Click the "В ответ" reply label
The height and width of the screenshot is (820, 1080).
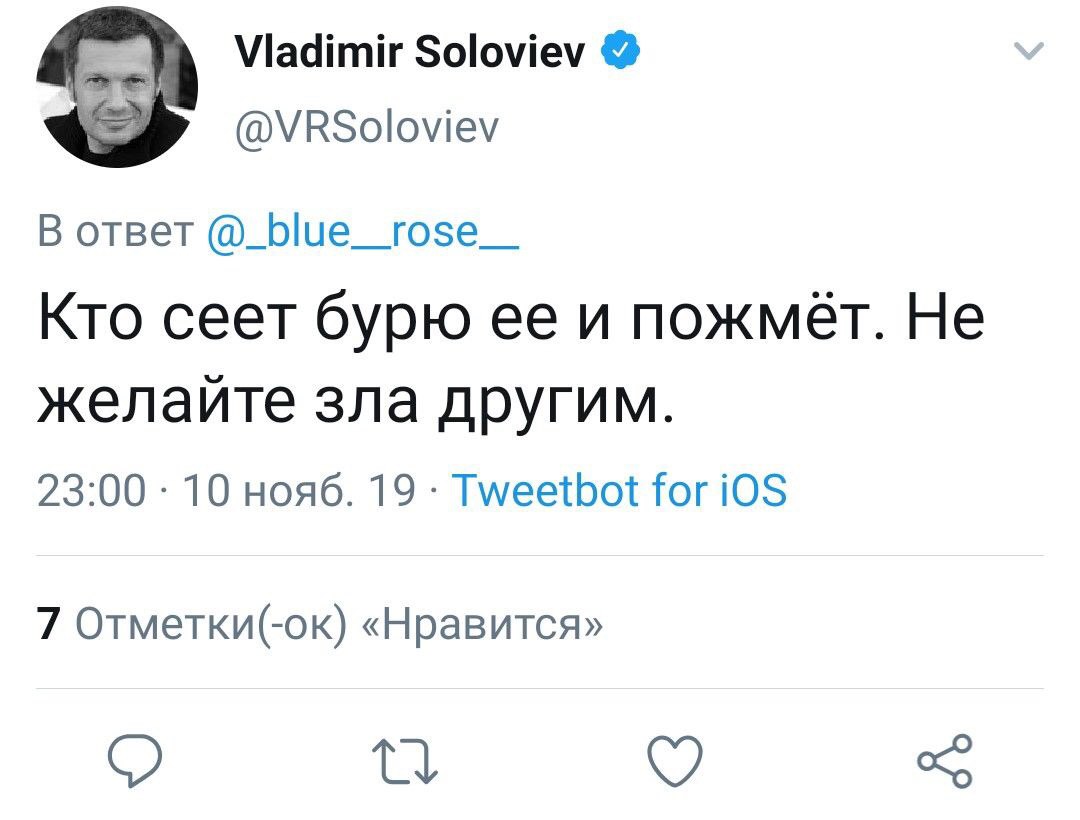point(115,232)
